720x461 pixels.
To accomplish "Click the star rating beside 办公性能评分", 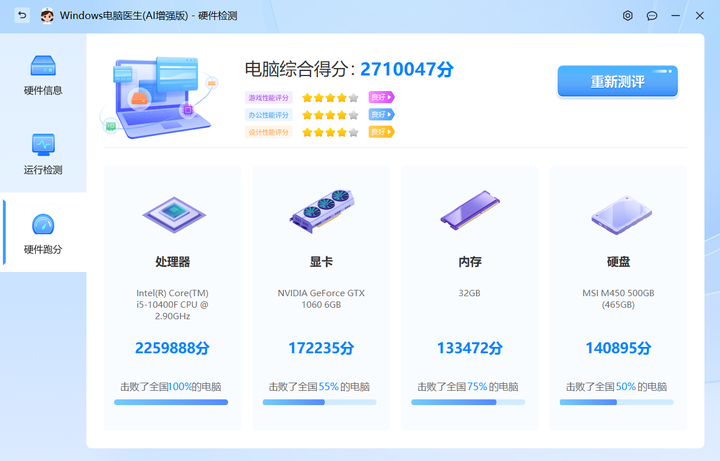I will point(330,115).
